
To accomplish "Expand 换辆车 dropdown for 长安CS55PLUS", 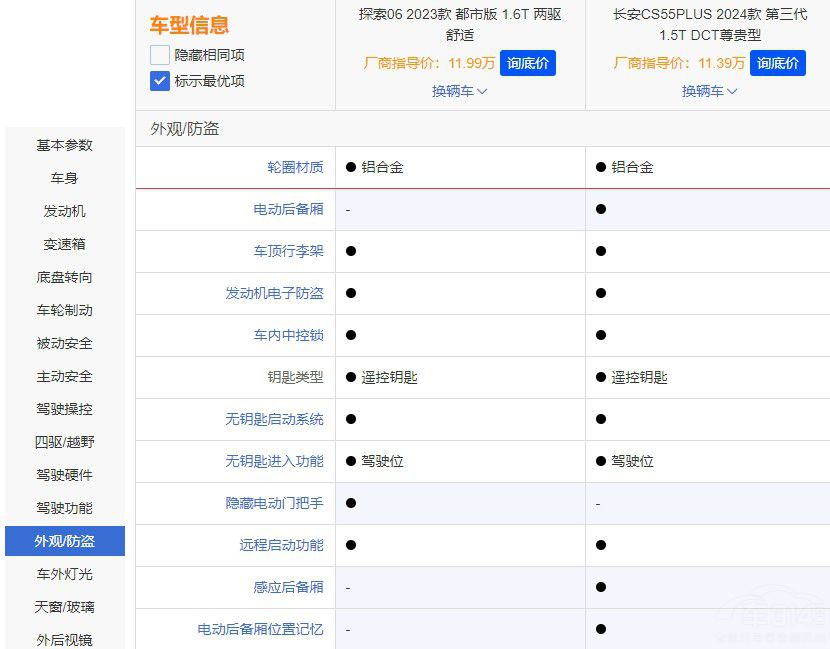I will 709,91.
